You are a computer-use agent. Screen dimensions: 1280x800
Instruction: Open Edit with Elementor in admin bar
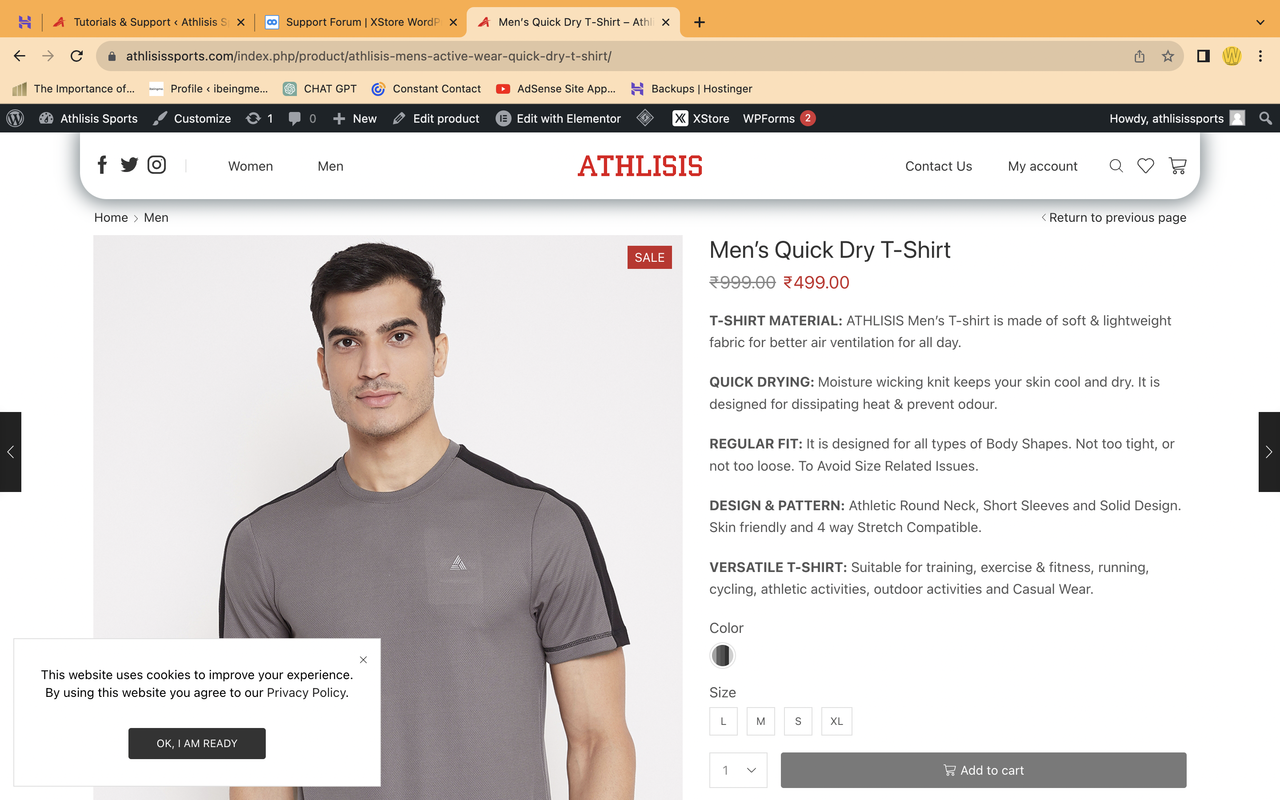558,118
